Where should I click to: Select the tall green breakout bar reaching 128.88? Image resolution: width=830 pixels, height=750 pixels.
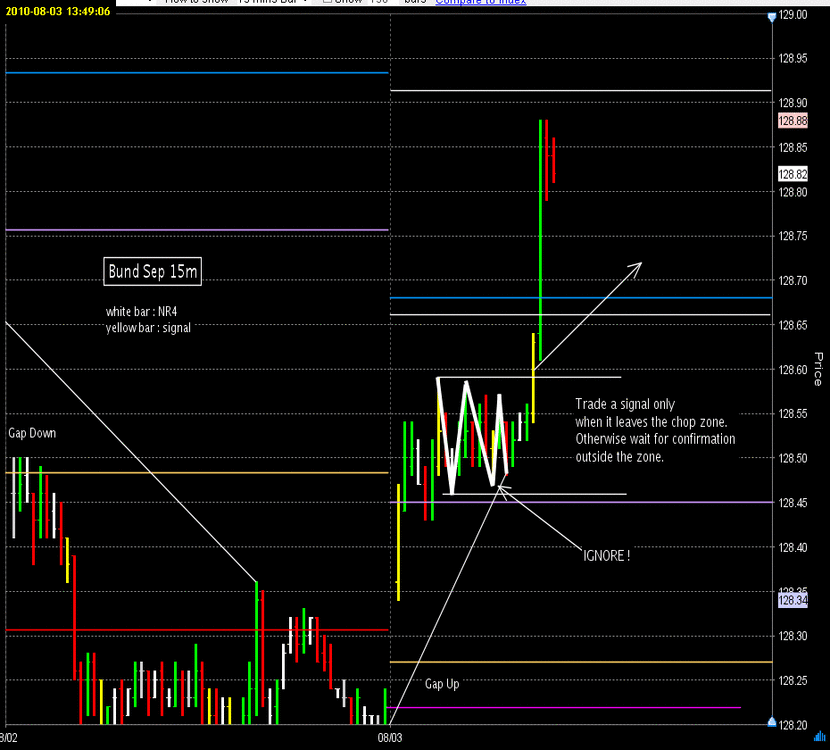click(x=540, y=240)
